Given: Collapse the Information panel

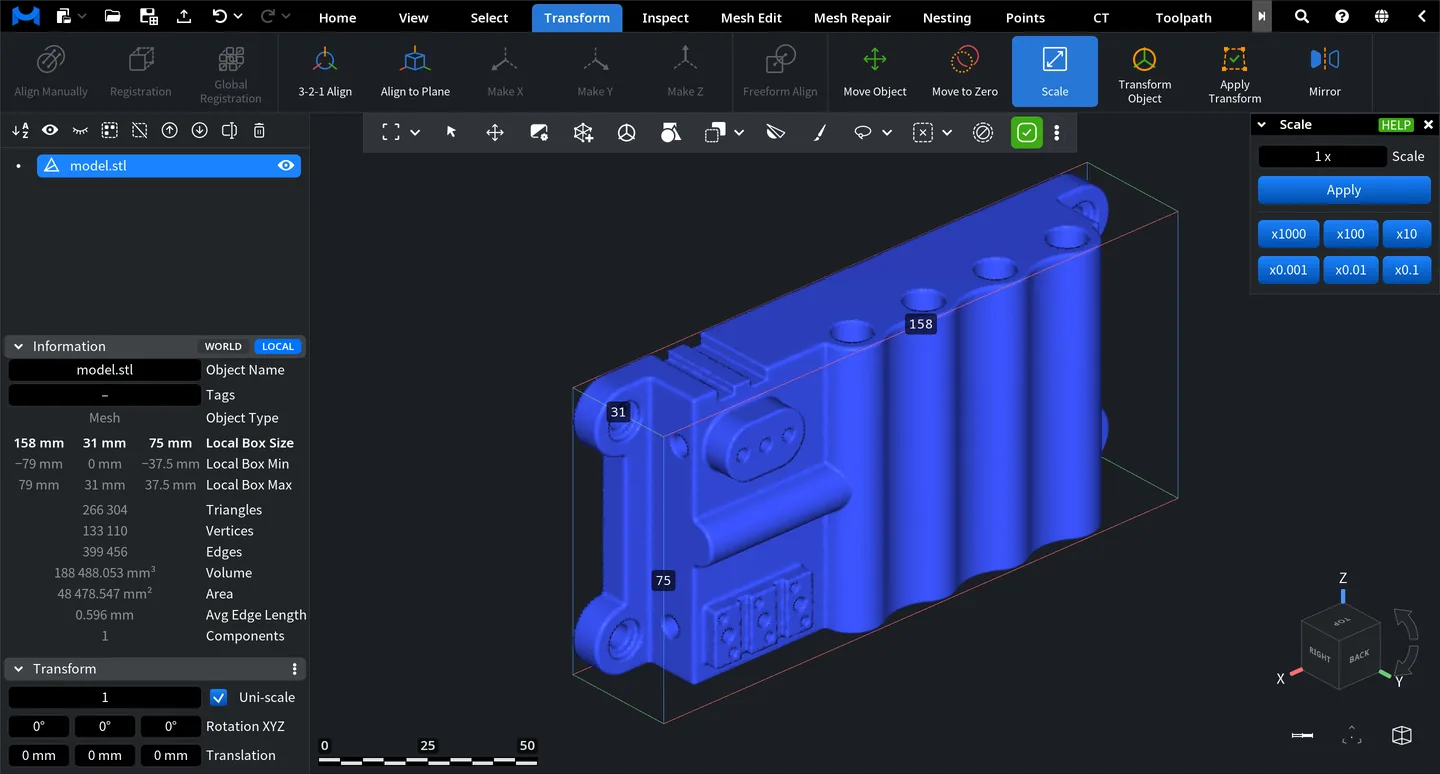Looking at the screenshot, I should tap(18, 346).
